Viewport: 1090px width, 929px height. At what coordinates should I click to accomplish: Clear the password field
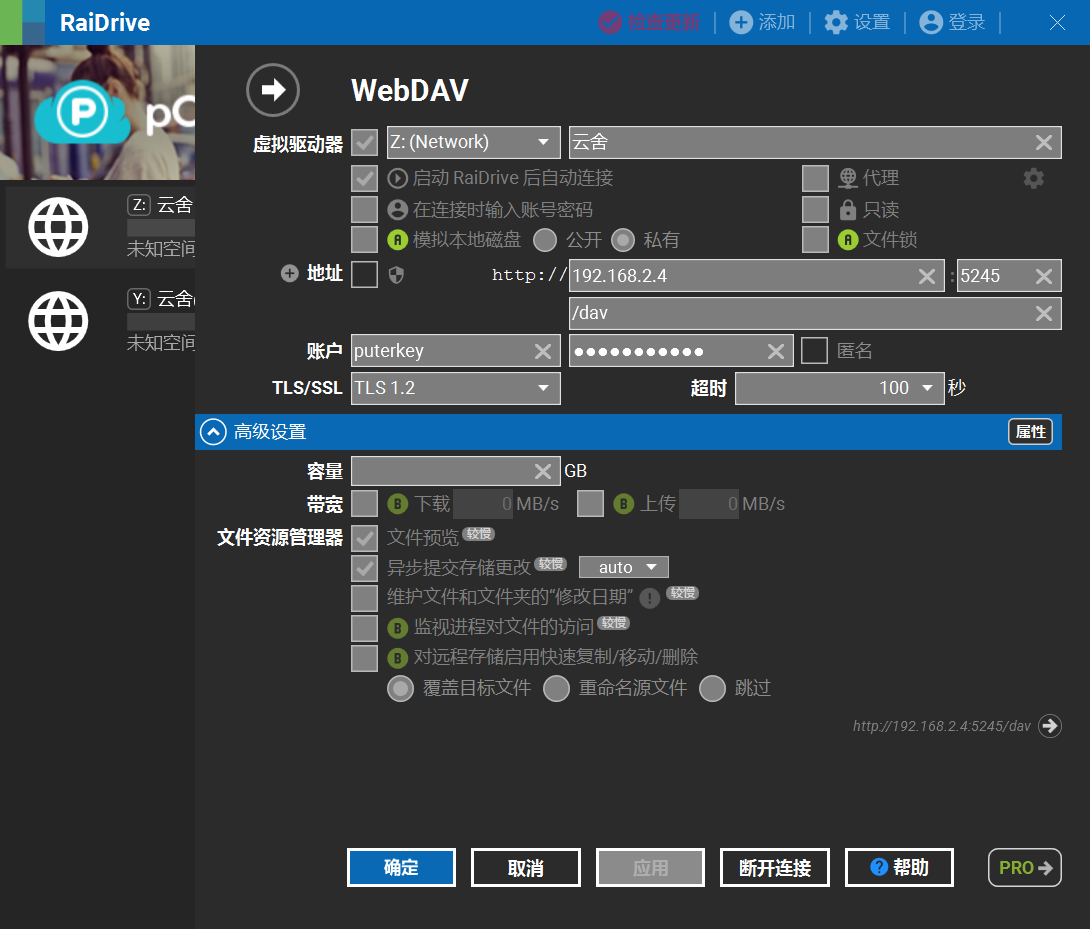[776, 351]
